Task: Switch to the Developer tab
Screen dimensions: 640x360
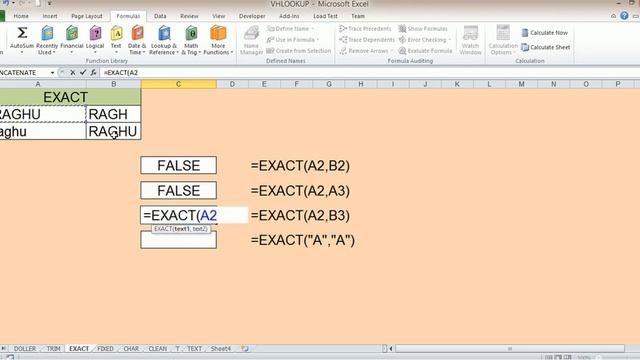Action: pos(252,16)
